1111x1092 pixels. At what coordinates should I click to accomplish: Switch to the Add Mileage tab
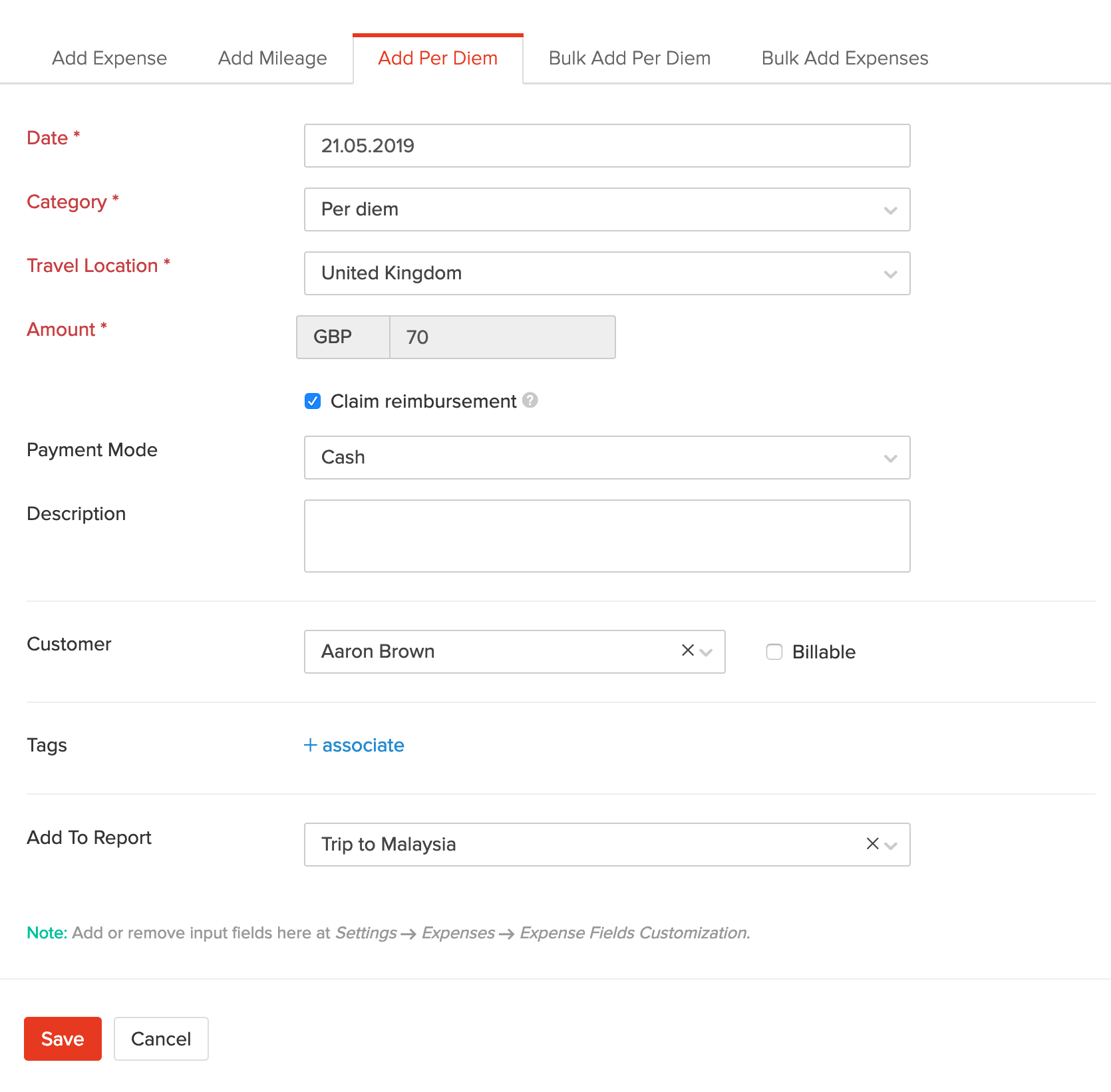(272, 59)
